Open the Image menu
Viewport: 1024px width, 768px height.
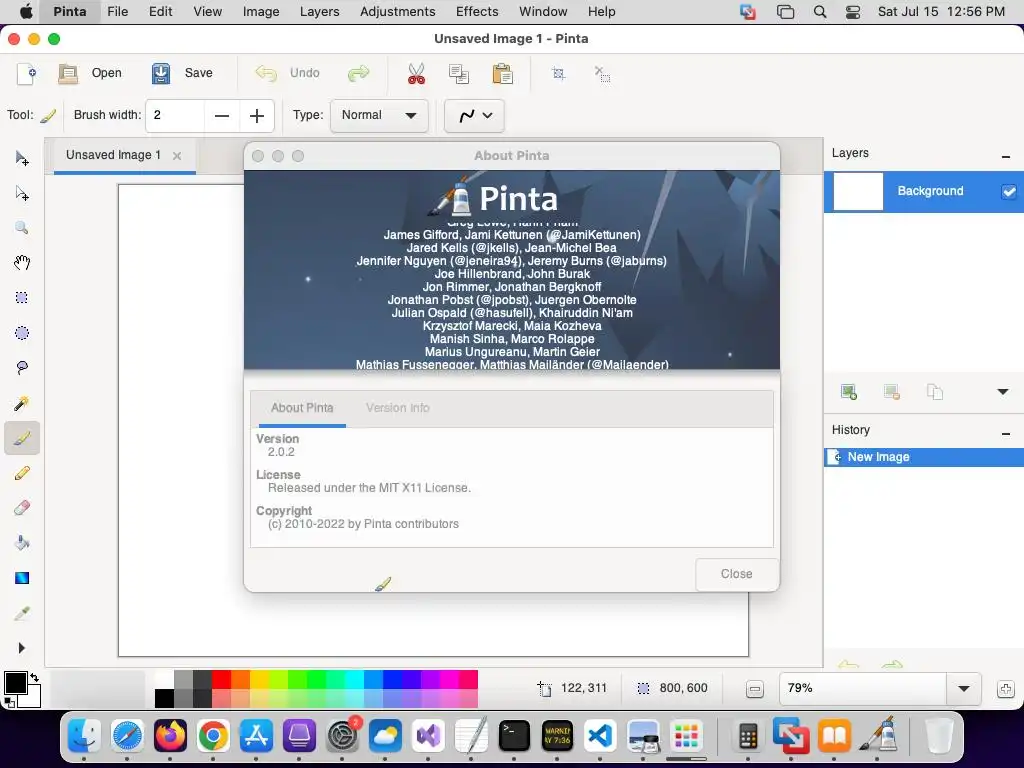tap(261, 12)
